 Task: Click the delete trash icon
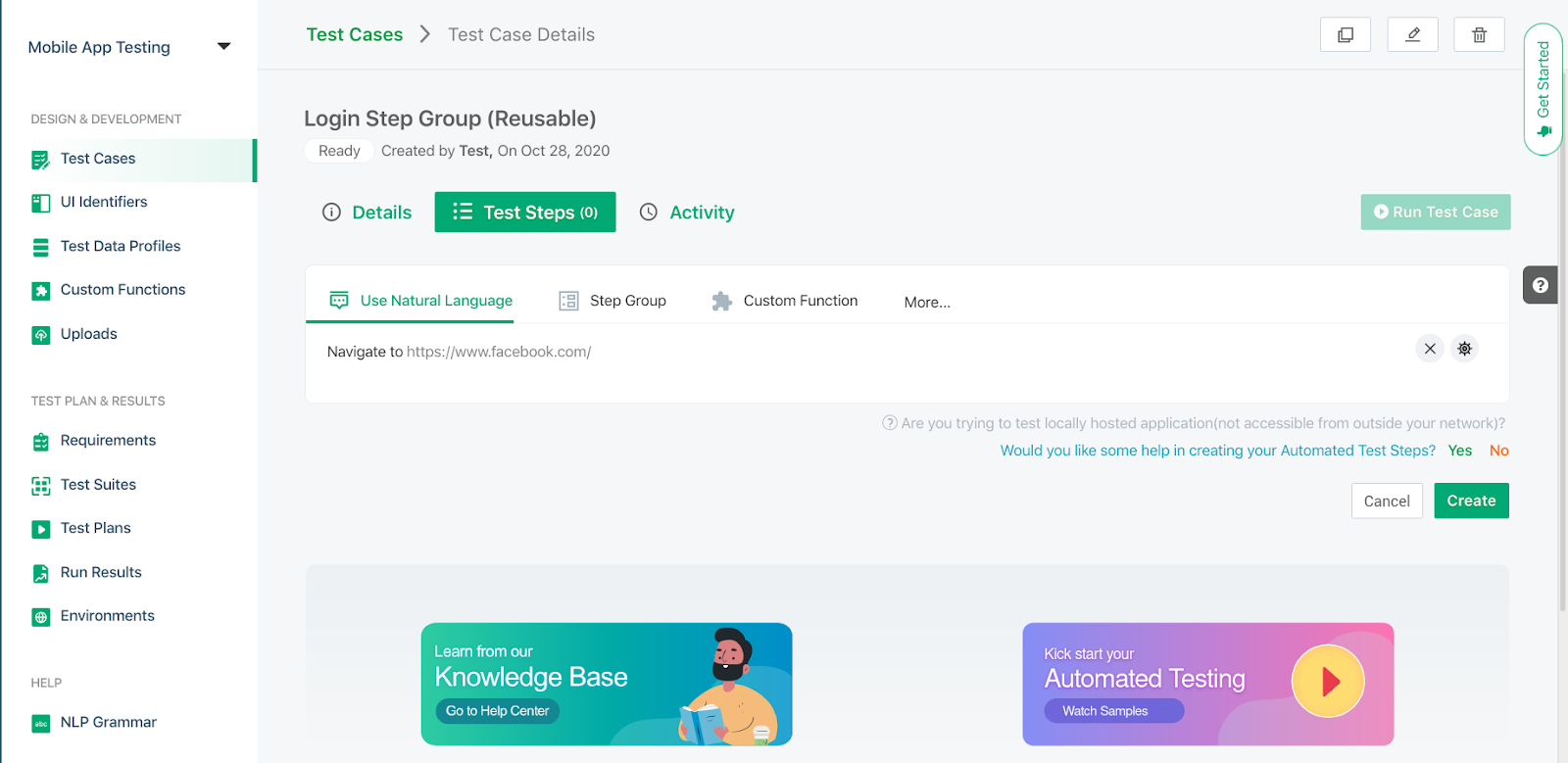[1479, 34]
